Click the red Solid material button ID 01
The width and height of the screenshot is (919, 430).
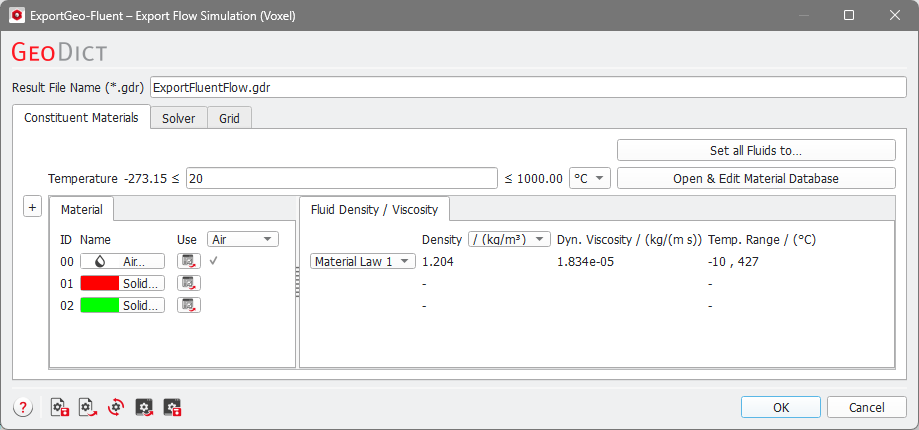coord(122,284)
